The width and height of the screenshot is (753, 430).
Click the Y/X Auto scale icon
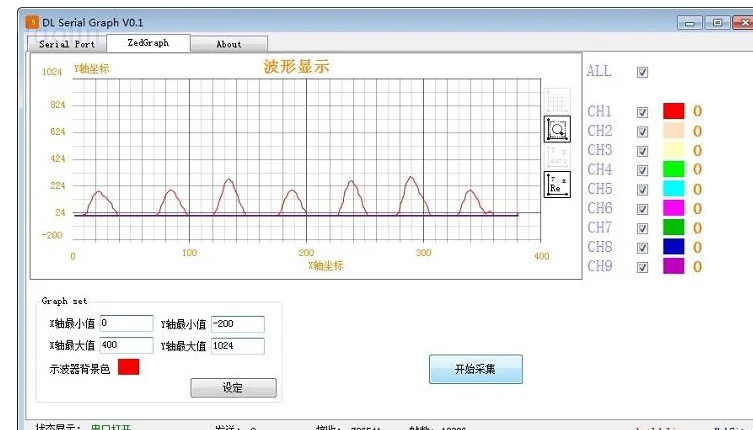coord(557,156)
